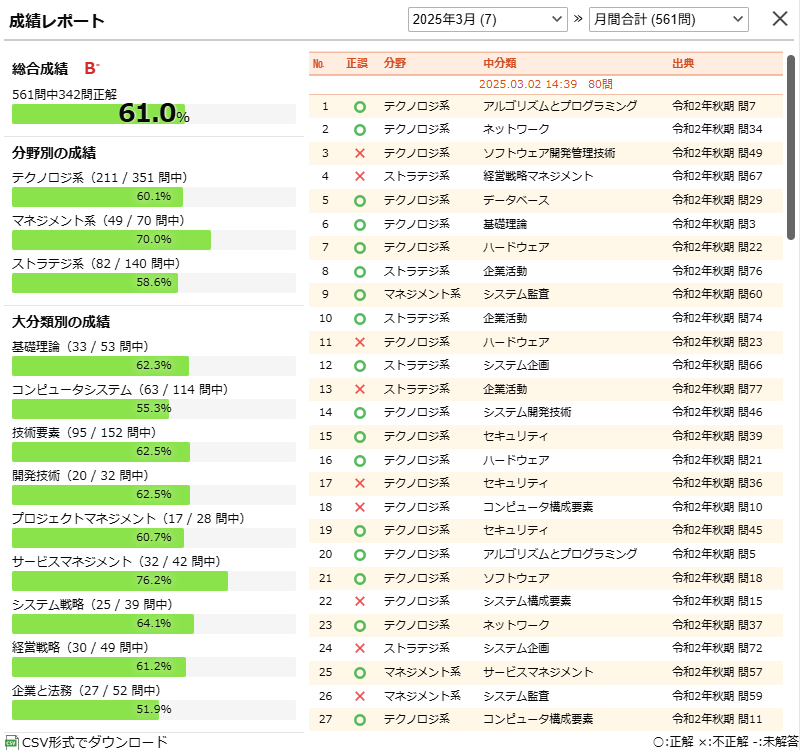Screen dimensions: 800x750
Task: Download report via CSV形式でダウンロード link
Action: coord(95,742)
